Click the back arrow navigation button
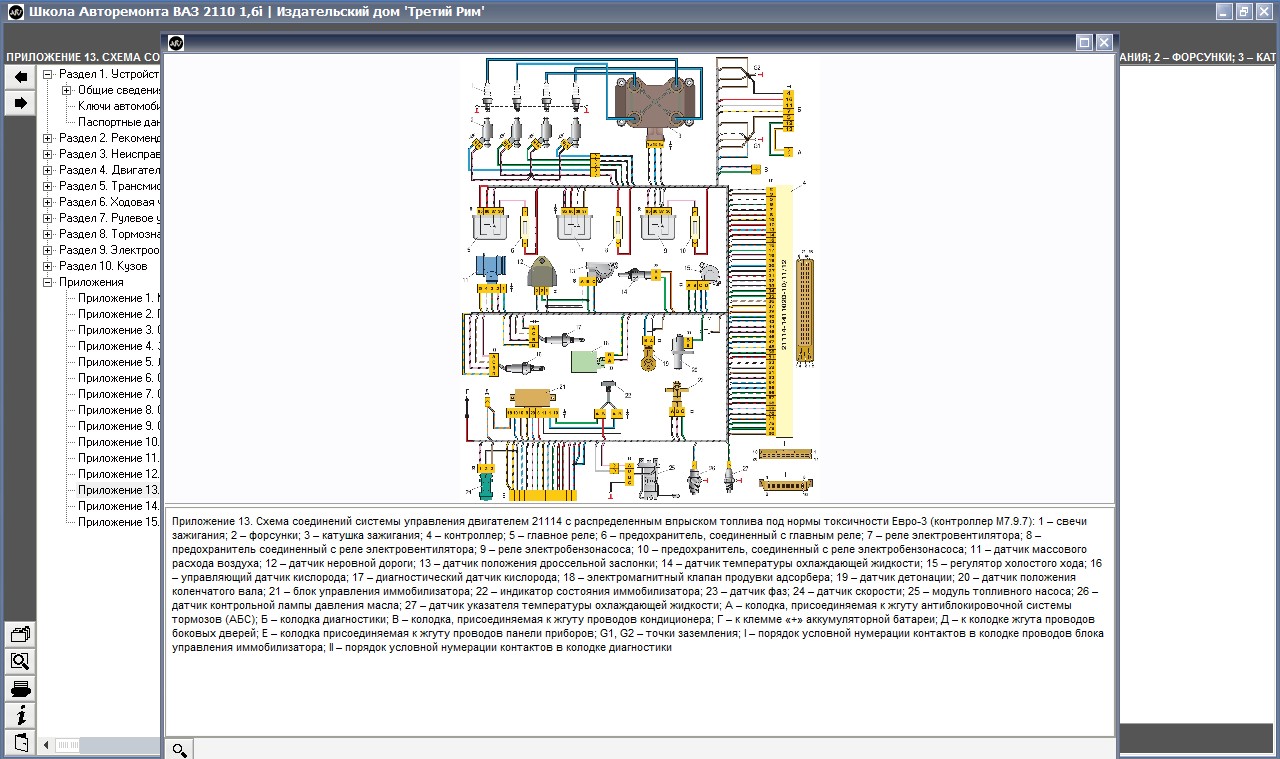This screenshot has height=759, width=1280. pos(20,77)
